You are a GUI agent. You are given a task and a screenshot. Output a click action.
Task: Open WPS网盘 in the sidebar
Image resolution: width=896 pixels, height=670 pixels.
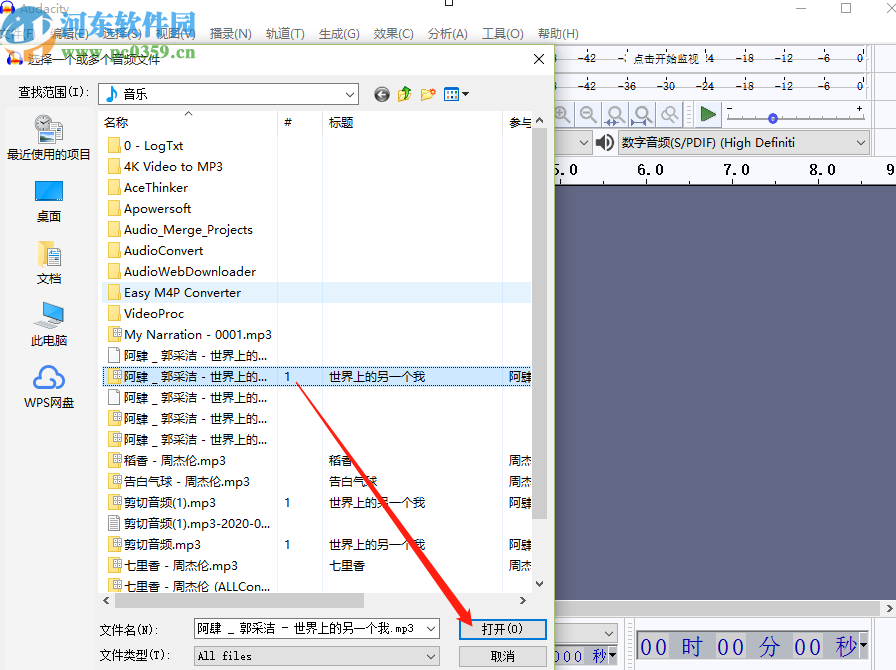tap(48, 385)
